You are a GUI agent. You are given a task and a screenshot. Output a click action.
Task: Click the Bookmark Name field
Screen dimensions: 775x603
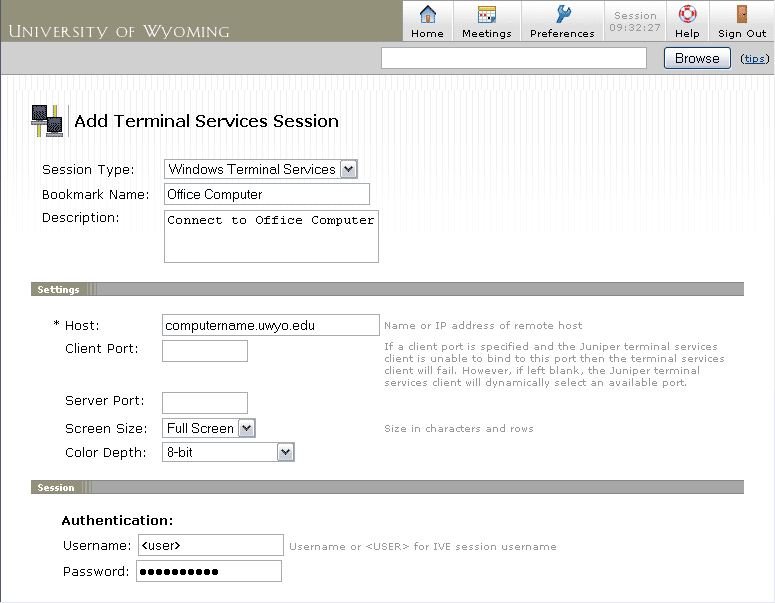266,194
